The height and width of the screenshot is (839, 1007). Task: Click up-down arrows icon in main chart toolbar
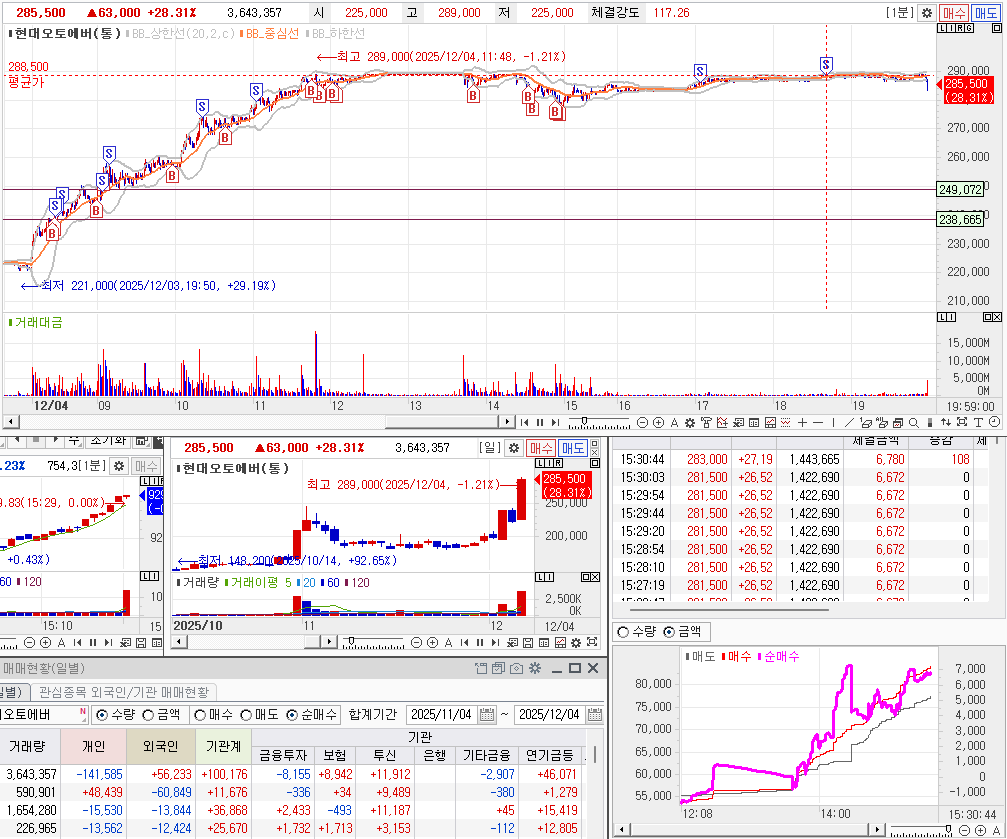(945, 423)
